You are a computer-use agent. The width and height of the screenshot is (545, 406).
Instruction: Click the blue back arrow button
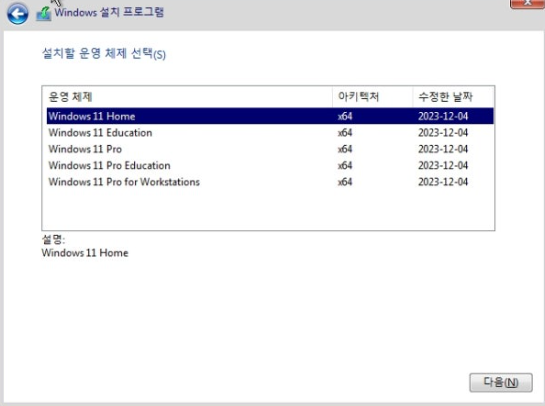coord(17,14)
